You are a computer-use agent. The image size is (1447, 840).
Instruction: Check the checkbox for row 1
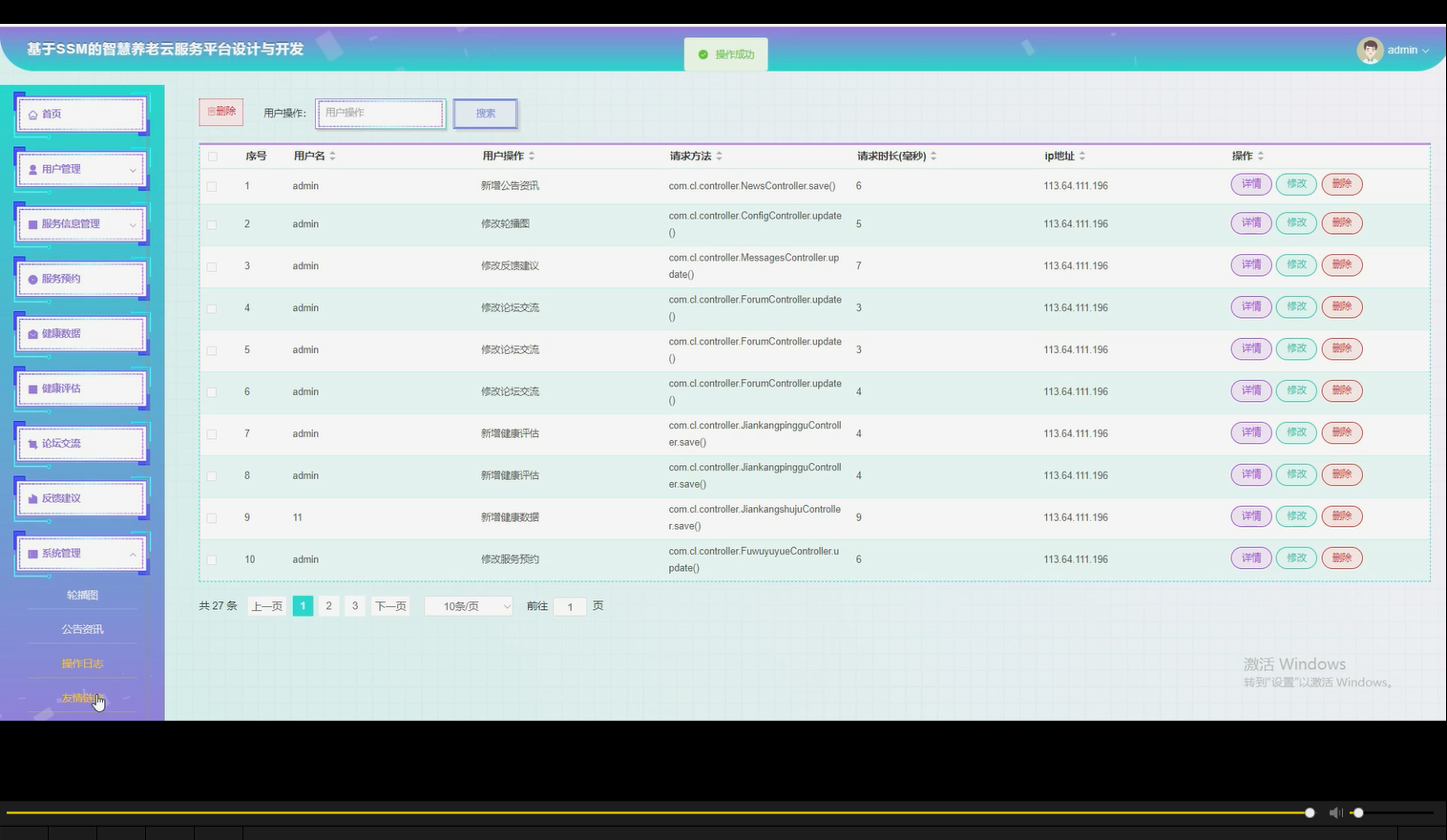212,186
